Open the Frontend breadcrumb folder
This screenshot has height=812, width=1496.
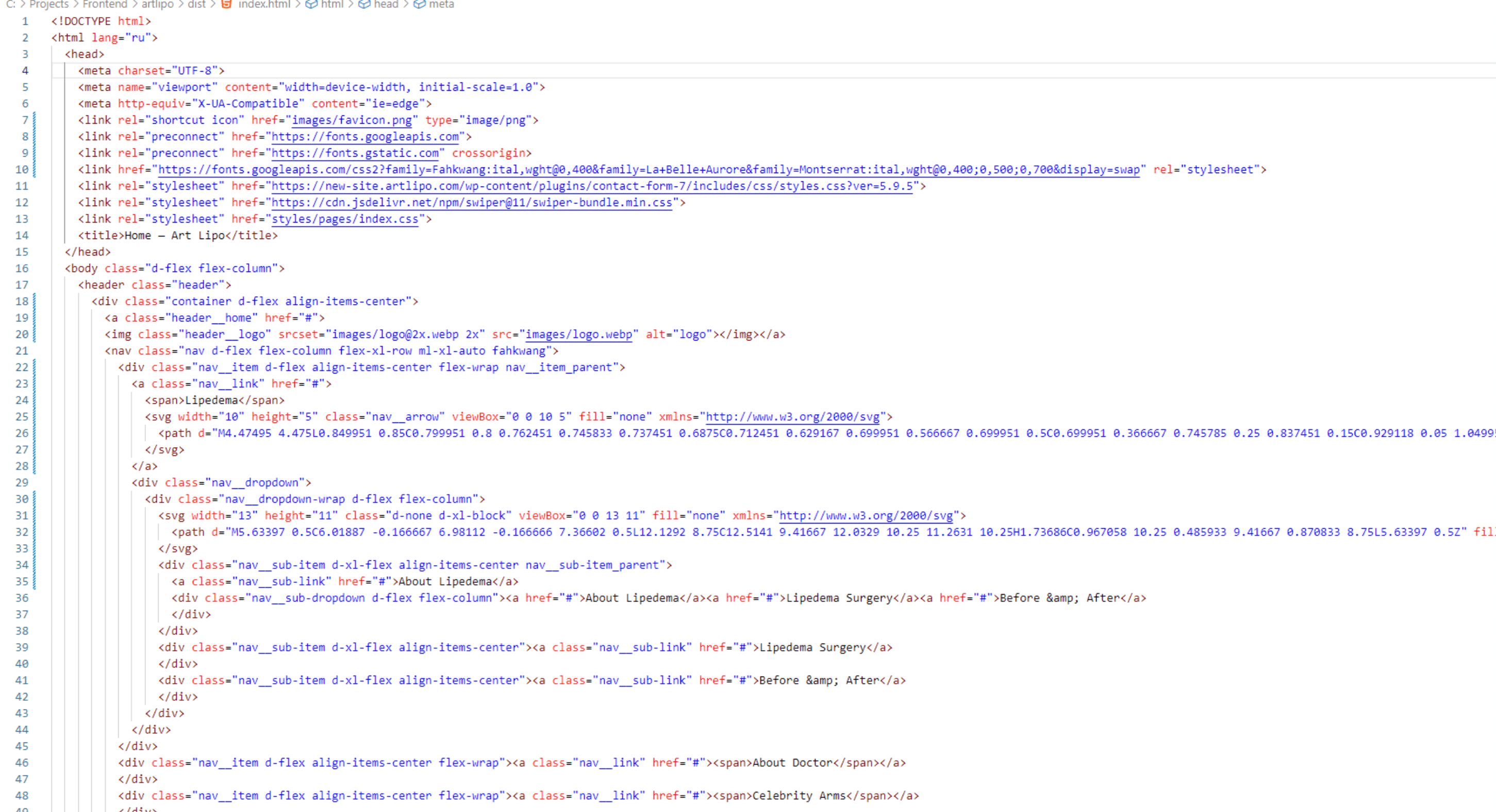105,4
